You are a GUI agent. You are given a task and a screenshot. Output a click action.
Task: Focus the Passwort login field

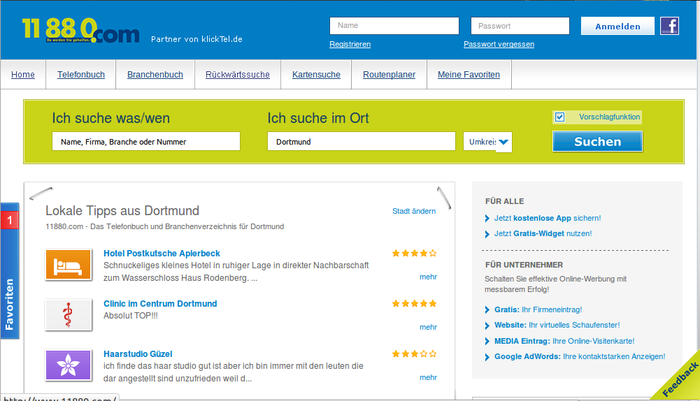coord(520,26)
